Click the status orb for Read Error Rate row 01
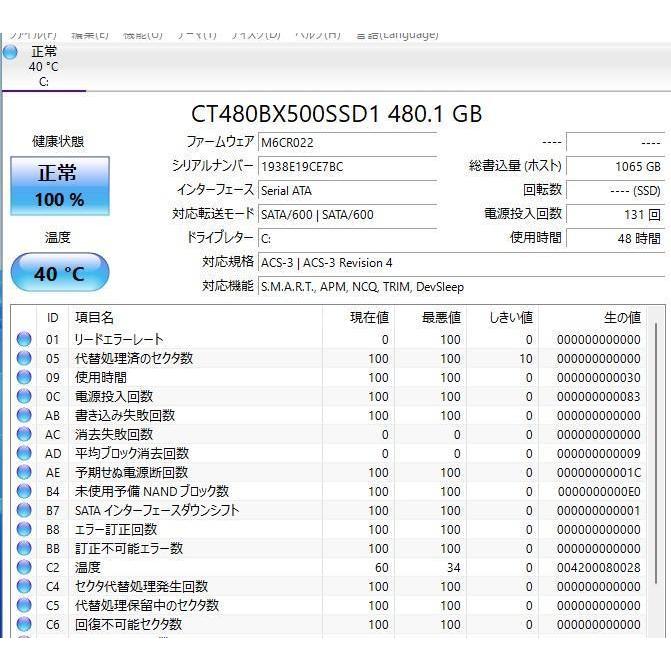 pyautogui.click(x=24, y=340)
